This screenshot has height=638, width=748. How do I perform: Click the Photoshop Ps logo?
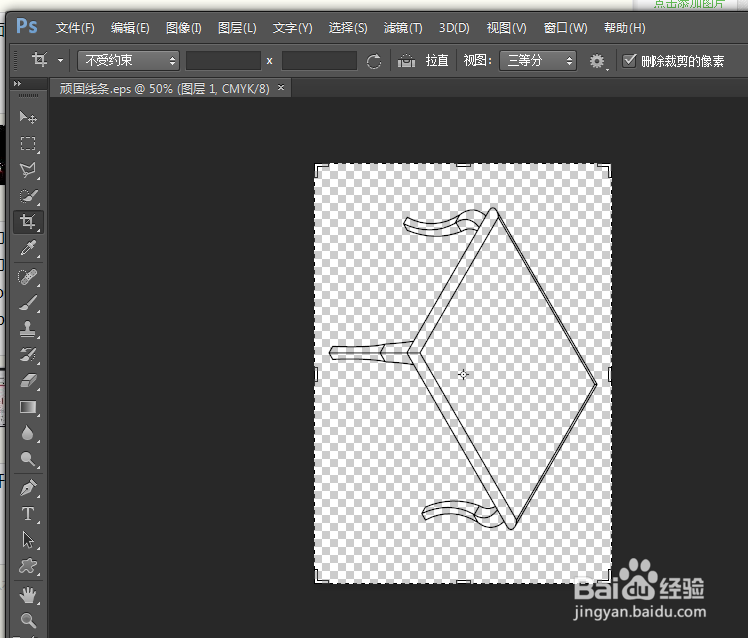tap(27, 26)
